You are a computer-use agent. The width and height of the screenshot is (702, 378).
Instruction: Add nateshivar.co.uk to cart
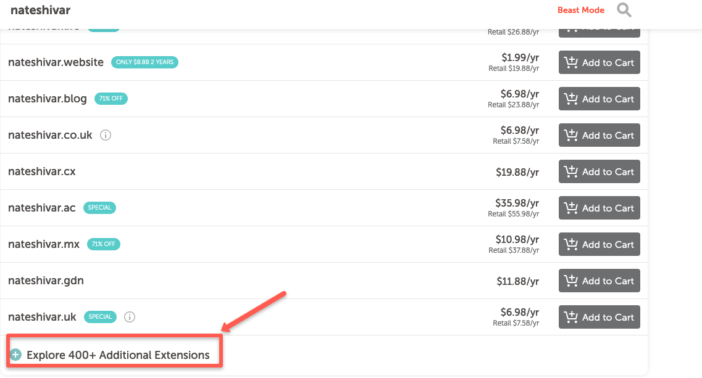coord(599,135)
